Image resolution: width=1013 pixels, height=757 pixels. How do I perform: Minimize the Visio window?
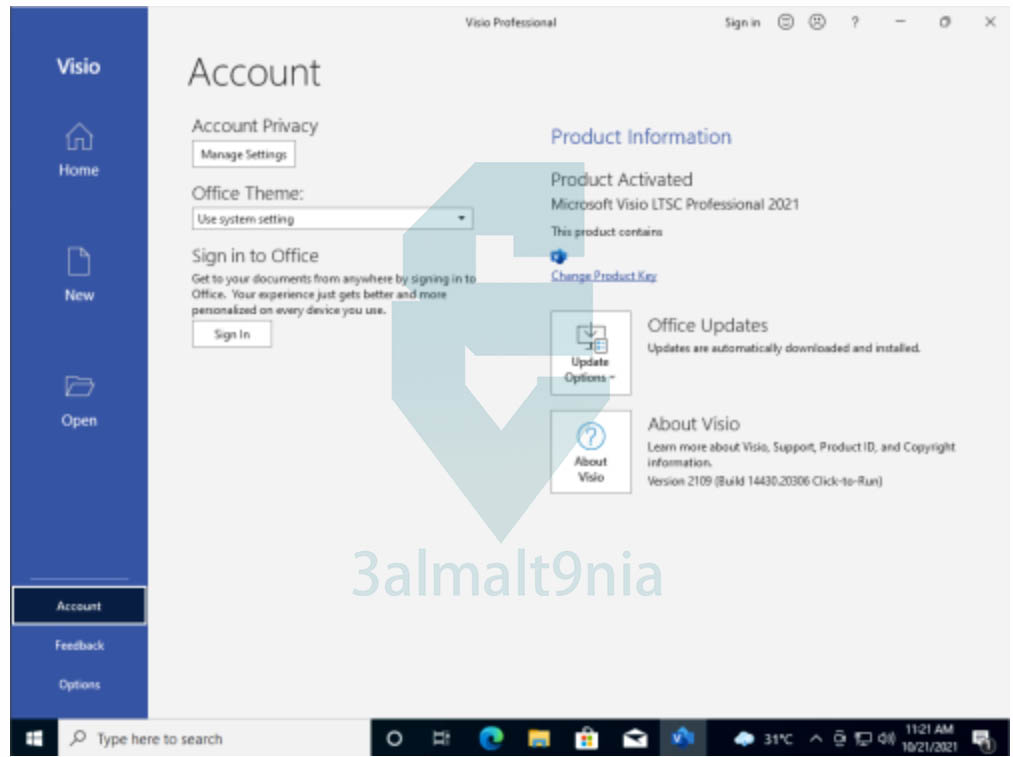click(900, 22)
